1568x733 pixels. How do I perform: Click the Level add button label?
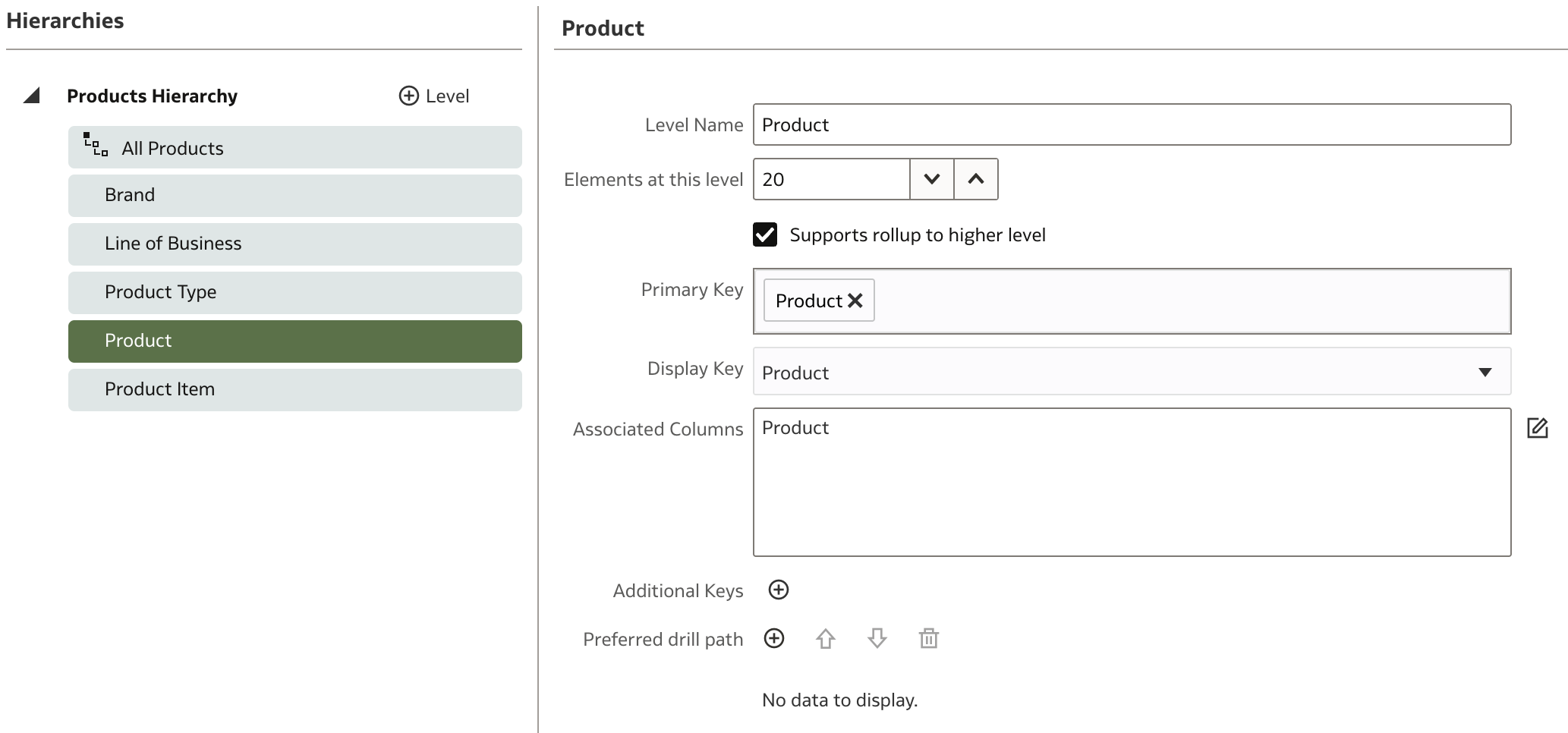tap(447, 96)
